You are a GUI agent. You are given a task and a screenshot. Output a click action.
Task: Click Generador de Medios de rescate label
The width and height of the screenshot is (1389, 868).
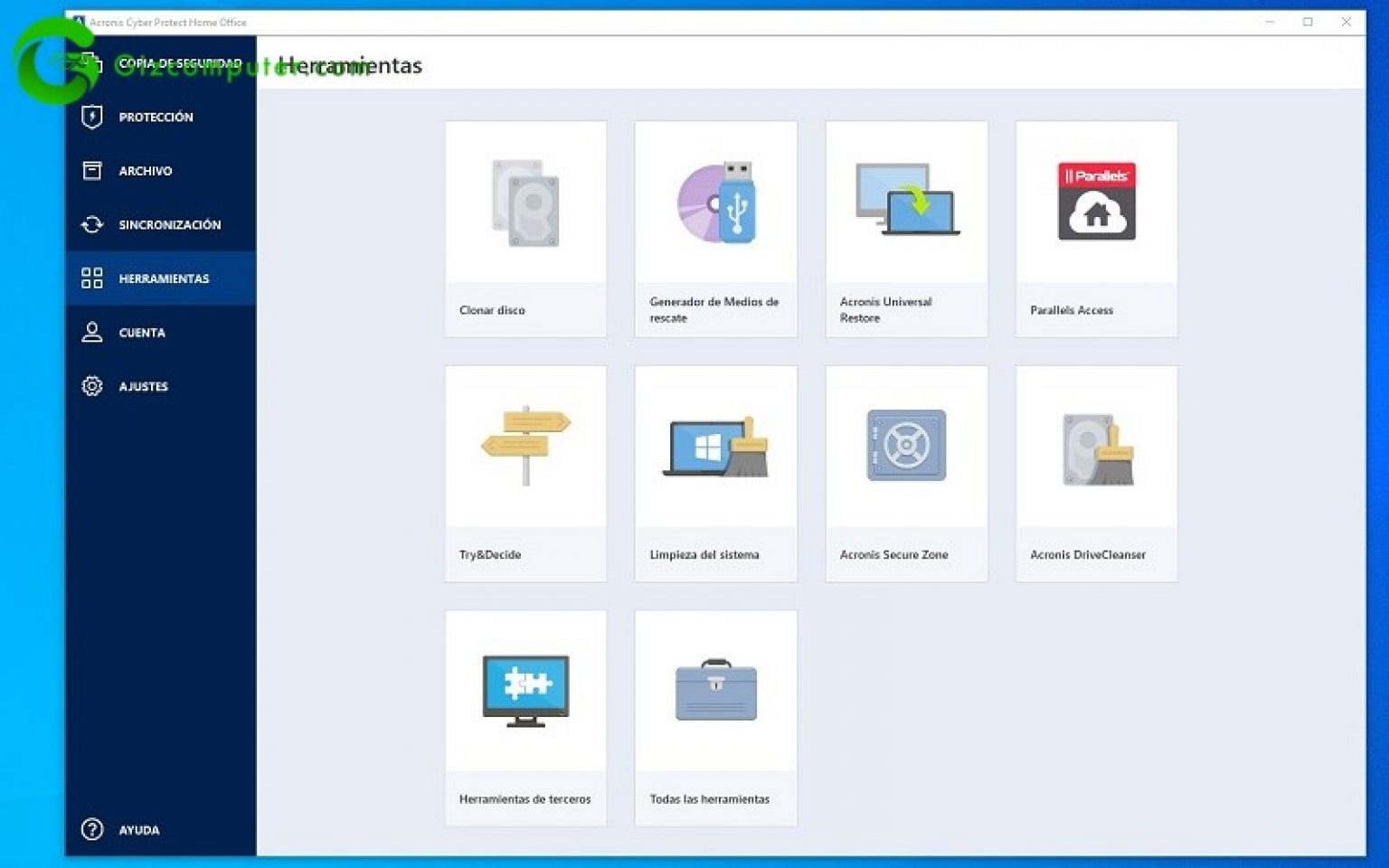(713, 310)
